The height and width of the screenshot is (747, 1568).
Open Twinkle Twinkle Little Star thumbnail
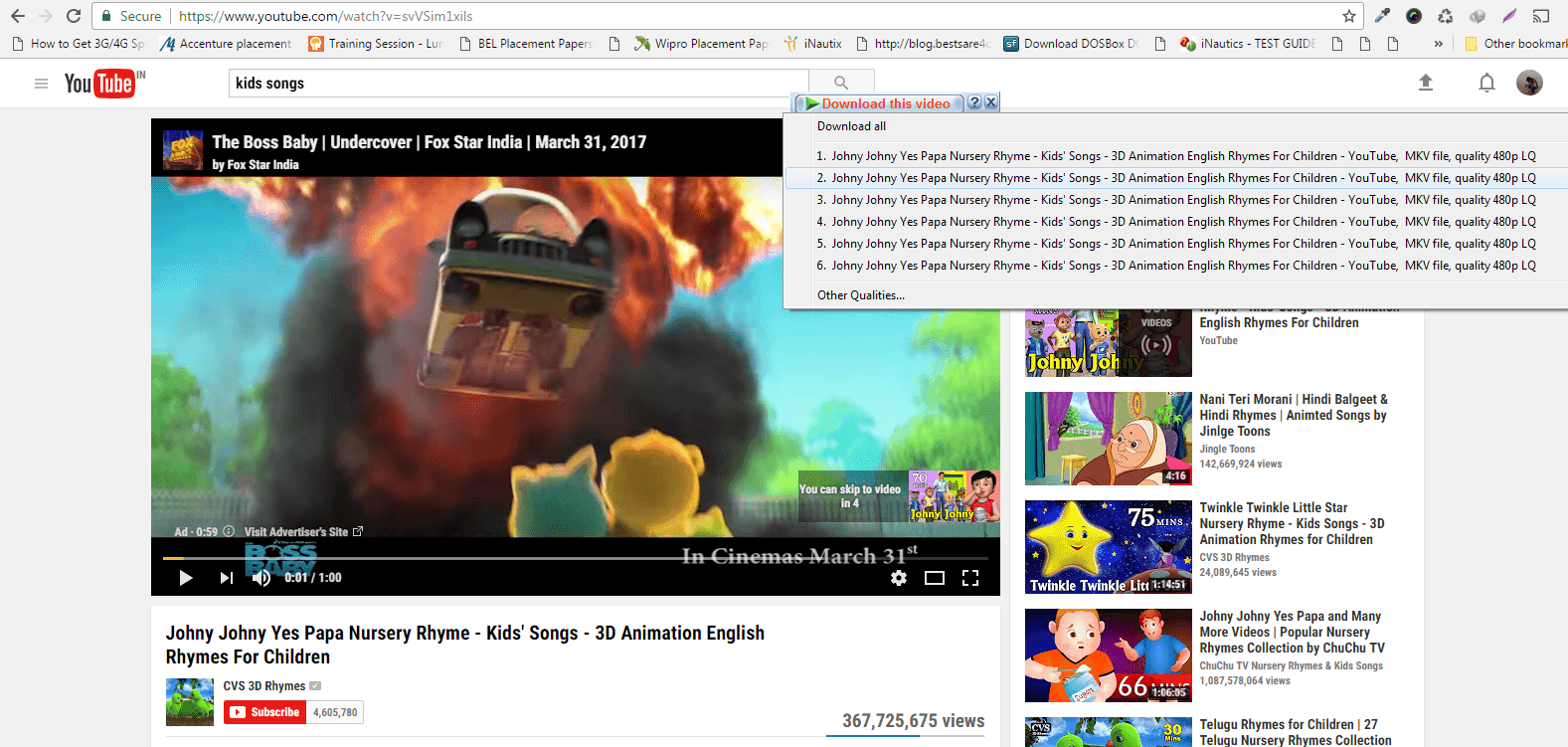pyautogui.click(x=1109, y=547)
